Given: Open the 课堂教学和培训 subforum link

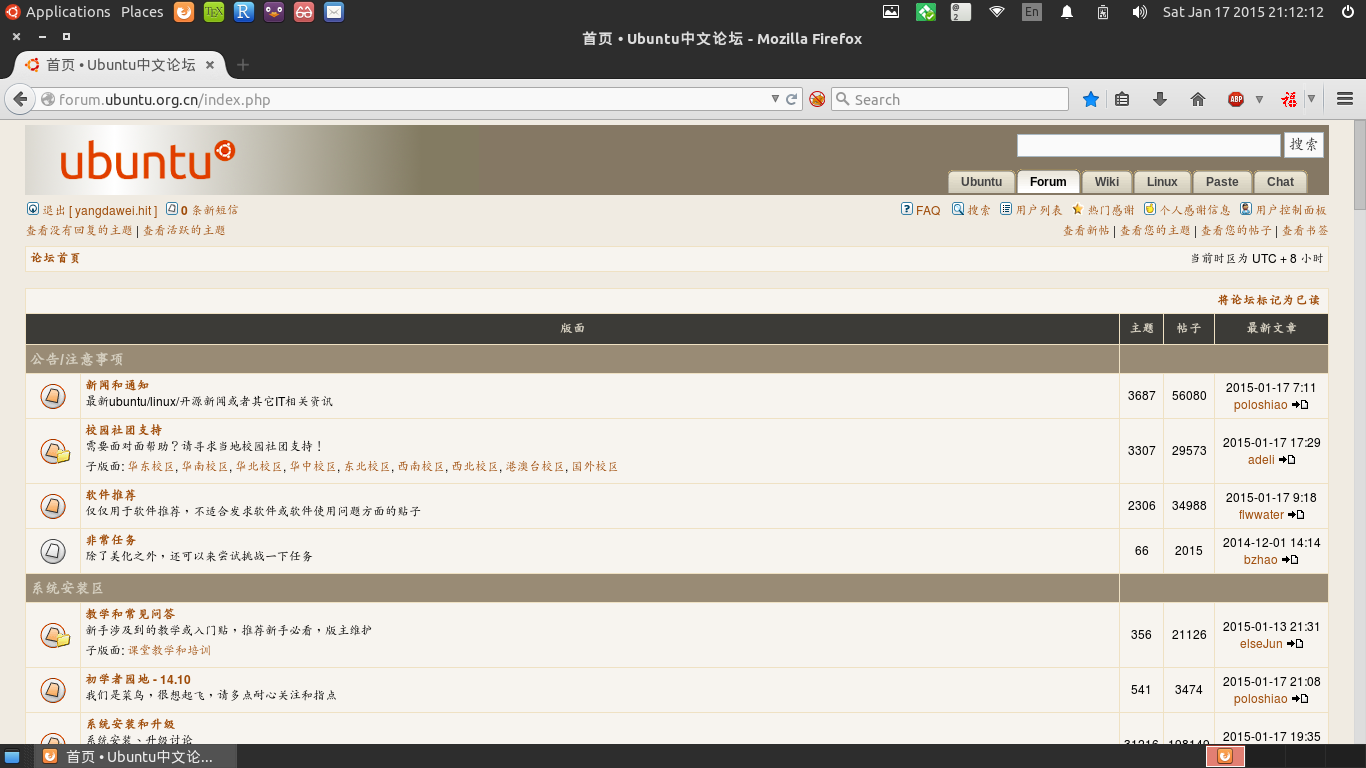Looking at the screenshot, I should coord(169,650).
